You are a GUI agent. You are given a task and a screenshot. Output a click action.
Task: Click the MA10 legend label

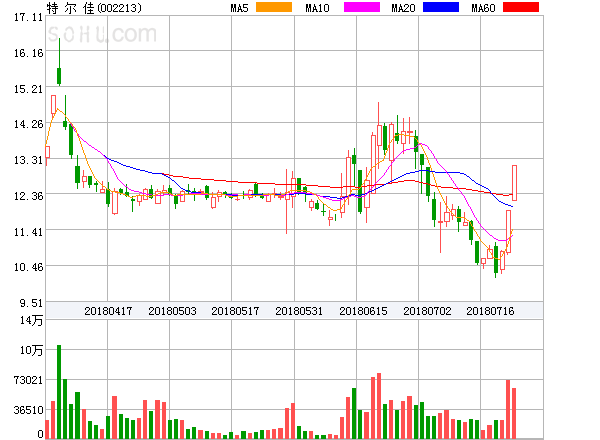[317, 8]
